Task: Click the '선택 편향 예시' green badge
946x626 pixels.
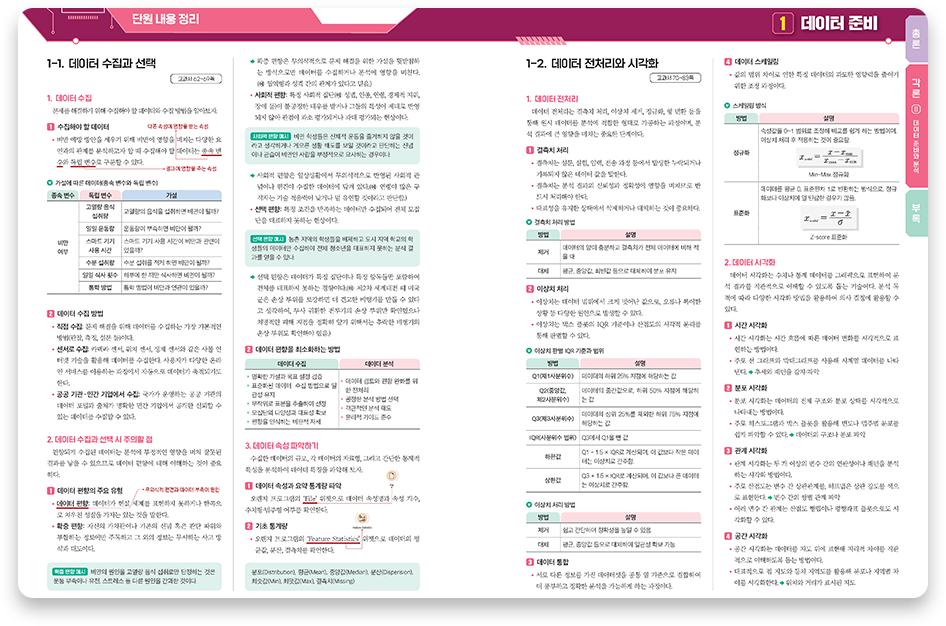Action: 268,239
